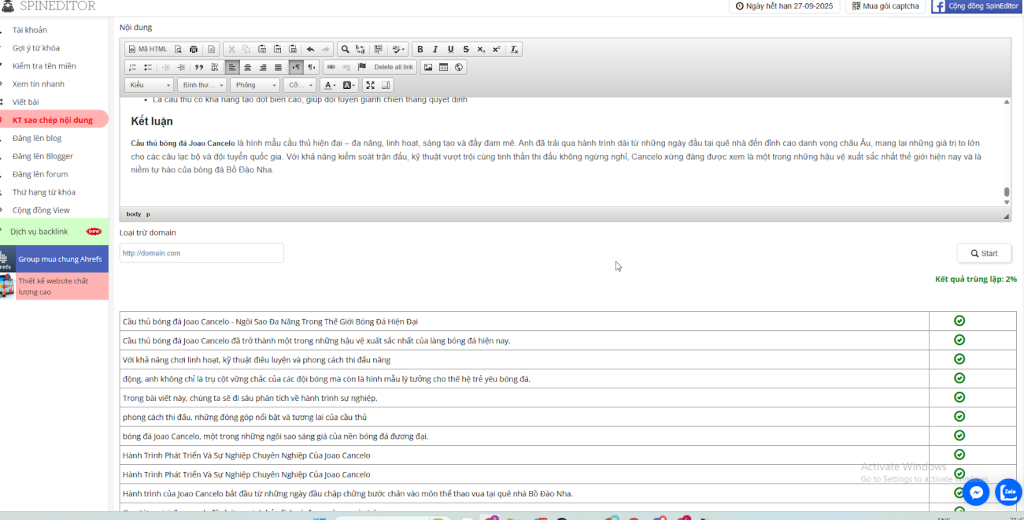
Task: Open Viết bài in the sidebar
Action: [x=26, y=102]
